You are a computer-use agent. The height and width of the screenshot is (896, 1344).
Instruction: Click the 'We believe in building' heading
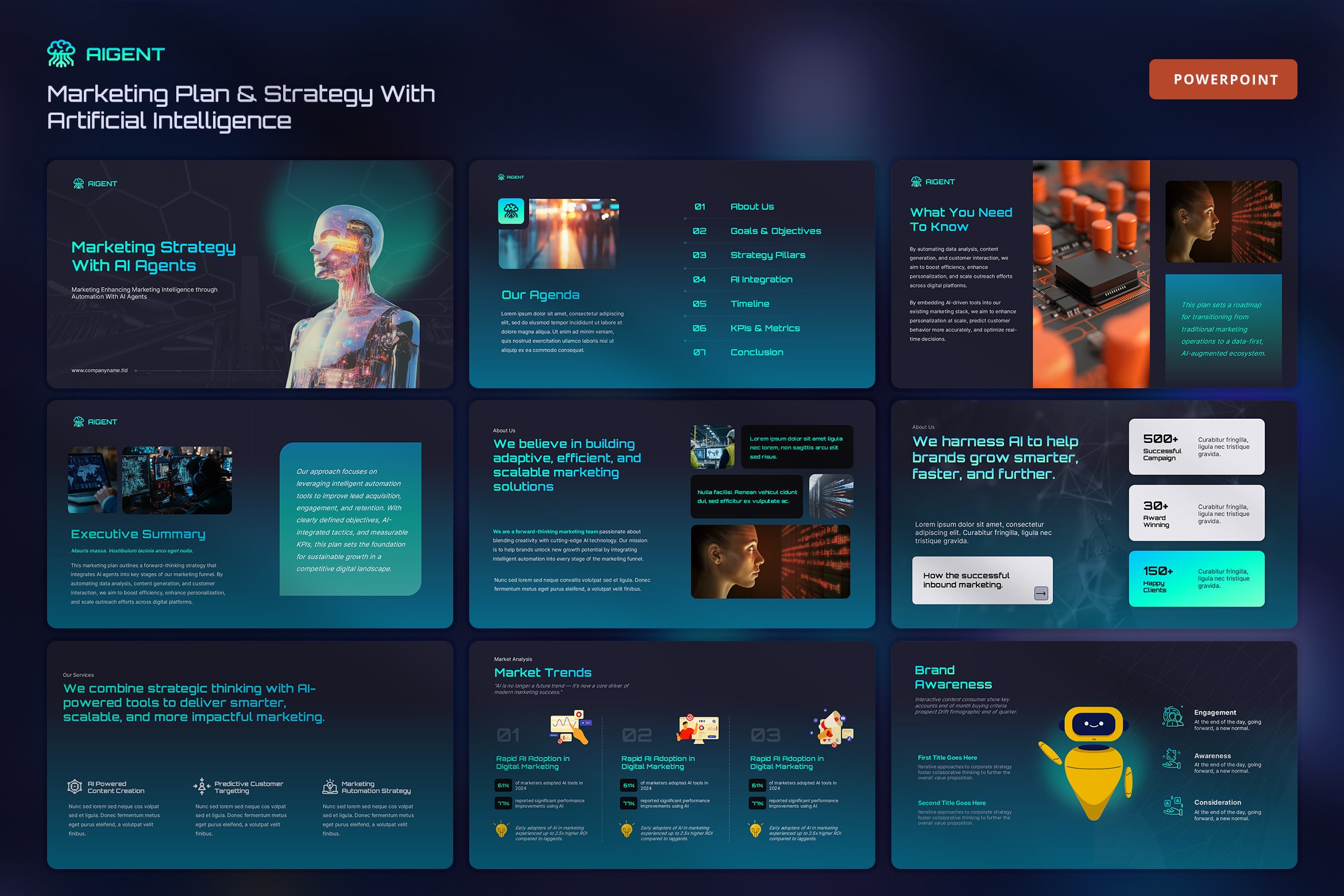(567, 465)
